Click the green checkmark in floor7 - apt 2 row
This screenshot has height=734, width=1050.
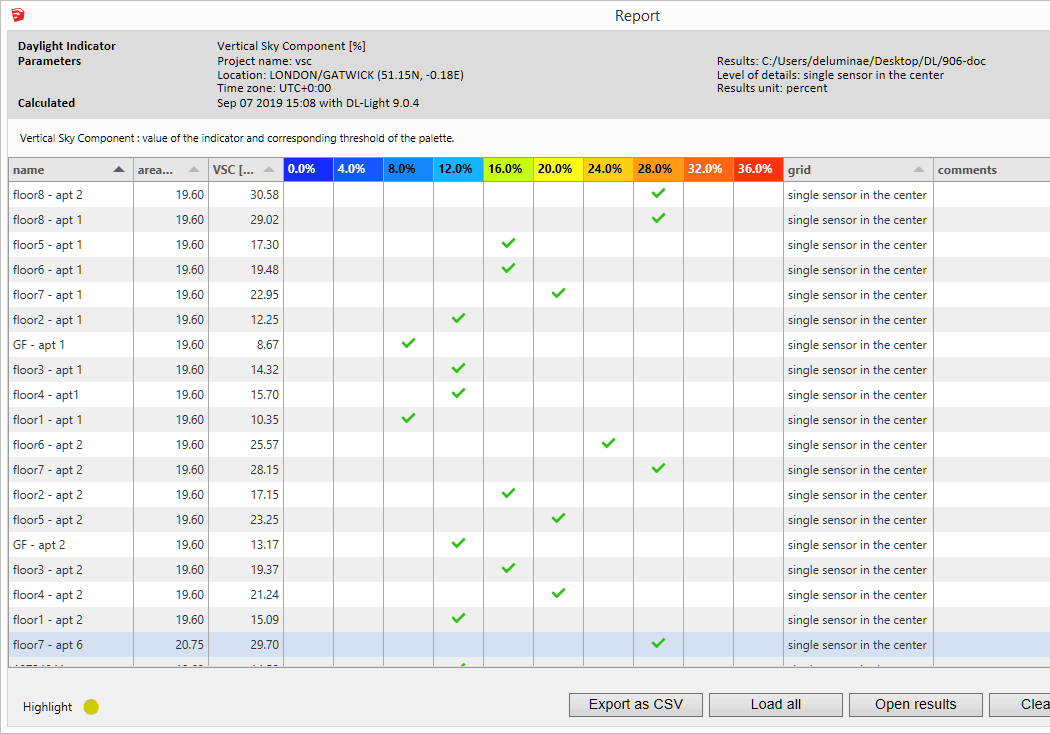pyautogui.click(x=658, y=468)
